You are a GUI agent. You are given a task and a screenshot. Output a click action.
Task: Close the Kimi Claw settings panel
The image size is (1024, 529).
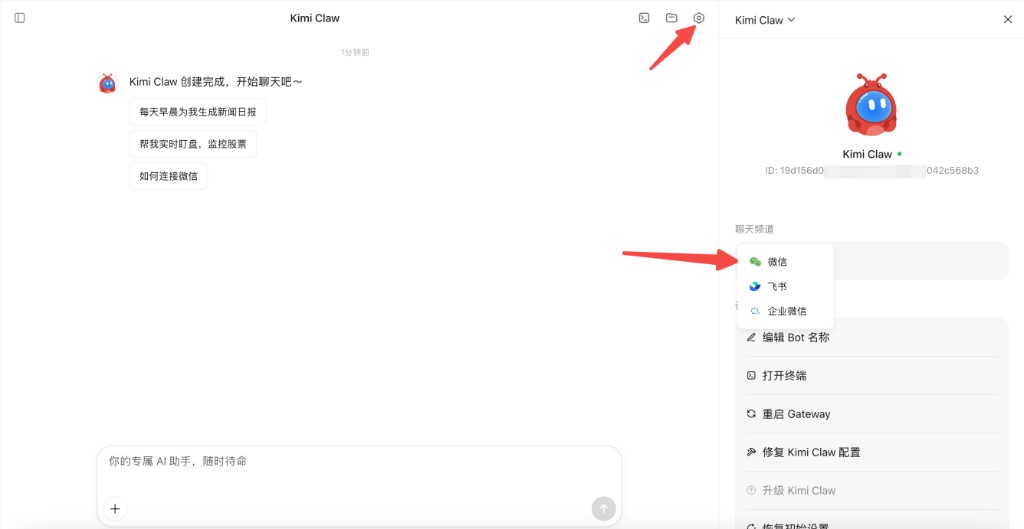coord(1008,20)
